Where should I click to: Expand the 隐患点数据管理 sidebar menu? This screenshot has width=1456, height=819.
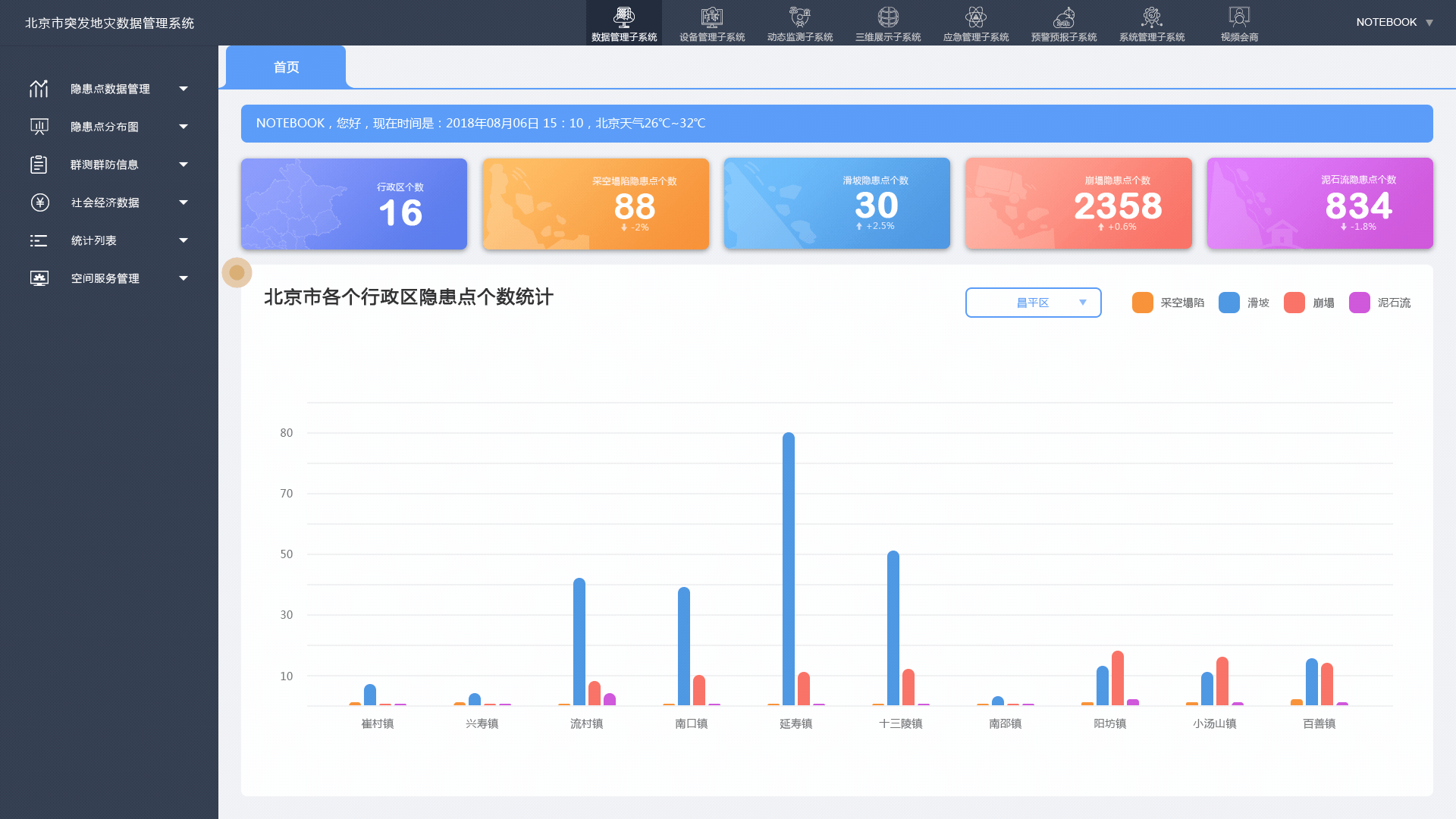108,89
